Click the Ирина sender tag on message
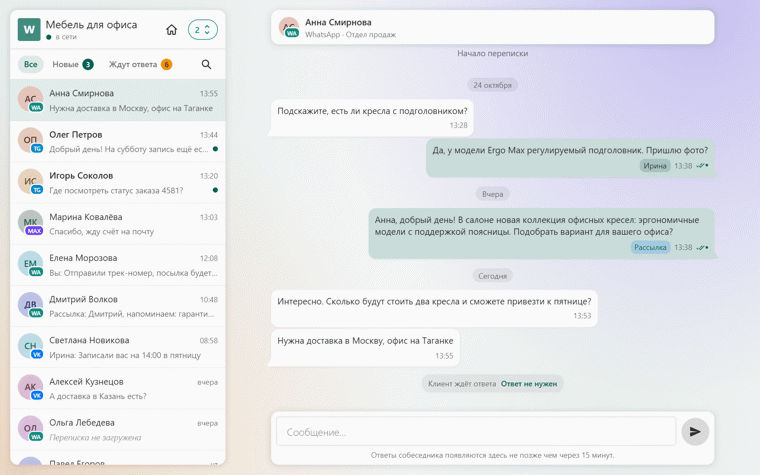Screen dimensions: 760x475 point(655,166)
